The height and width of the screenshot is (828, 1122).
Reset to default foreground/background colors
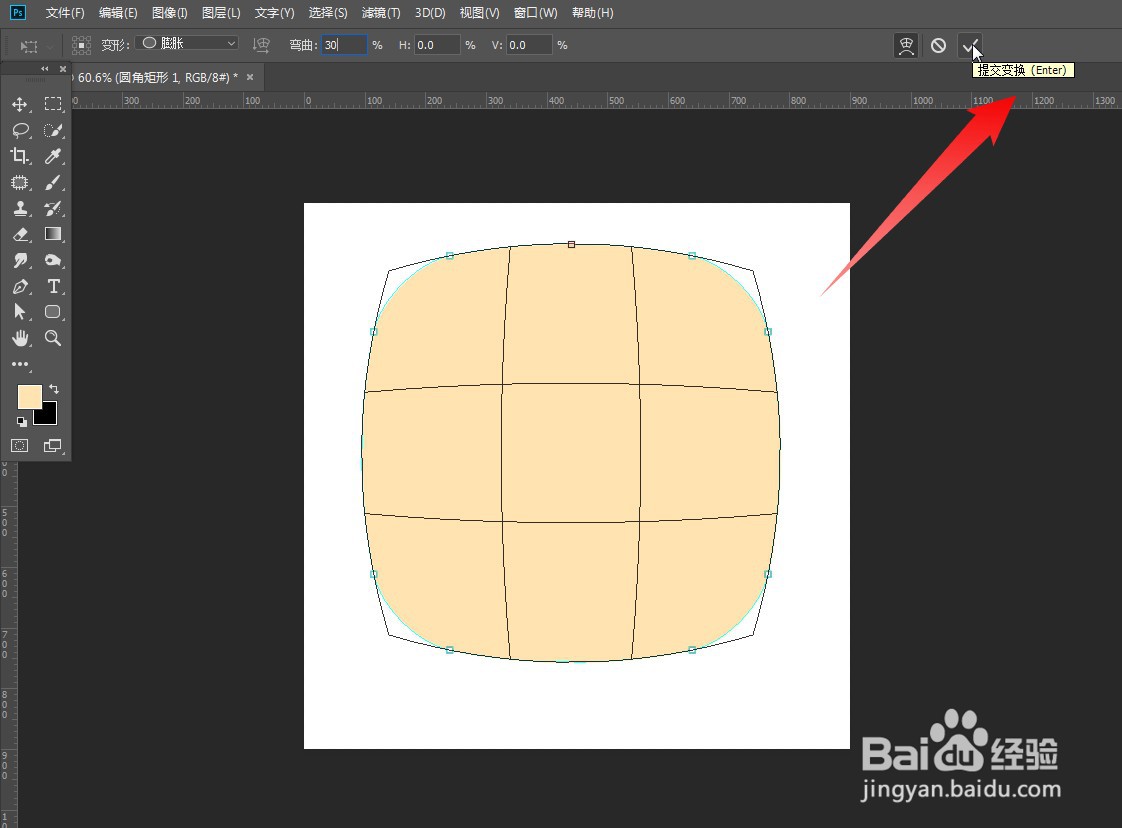21,422
